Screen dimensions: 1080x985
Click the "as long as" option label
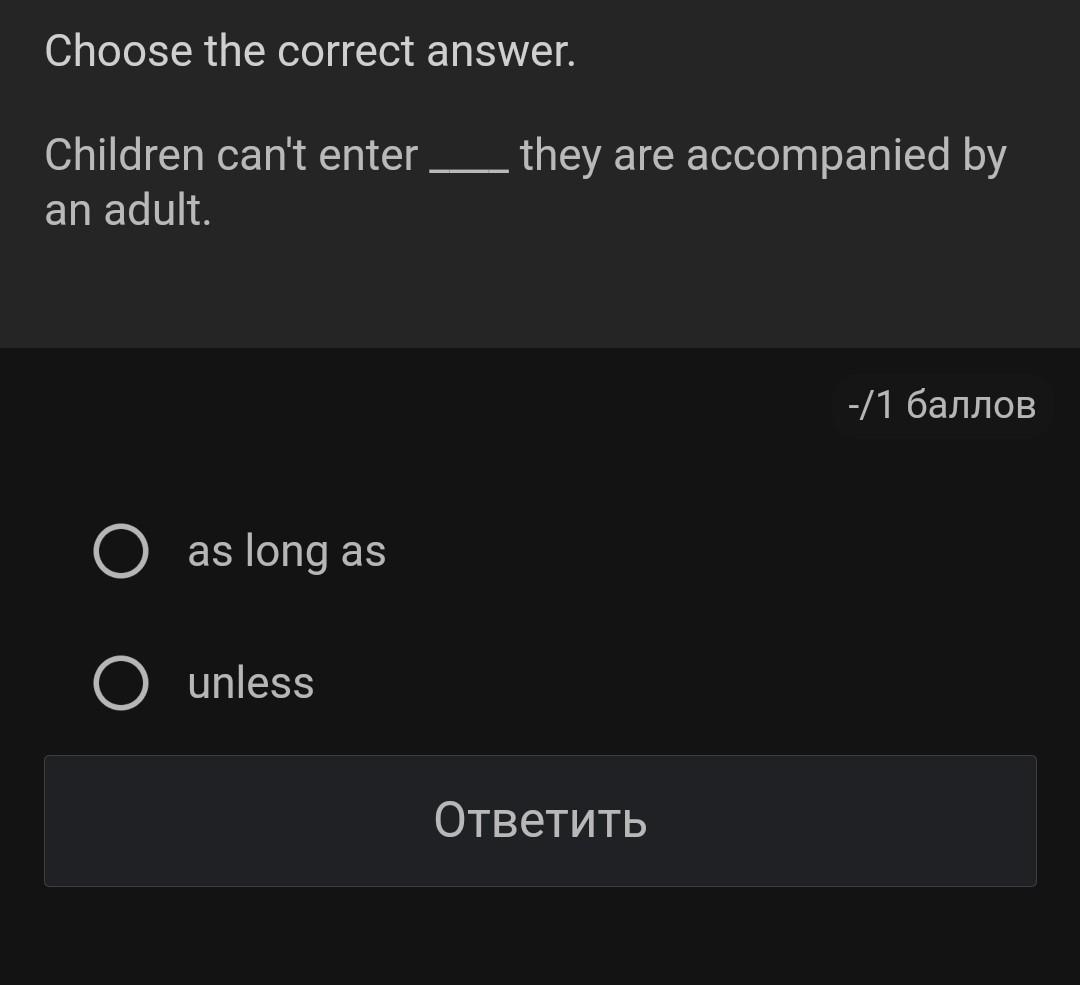pos(287,551)
